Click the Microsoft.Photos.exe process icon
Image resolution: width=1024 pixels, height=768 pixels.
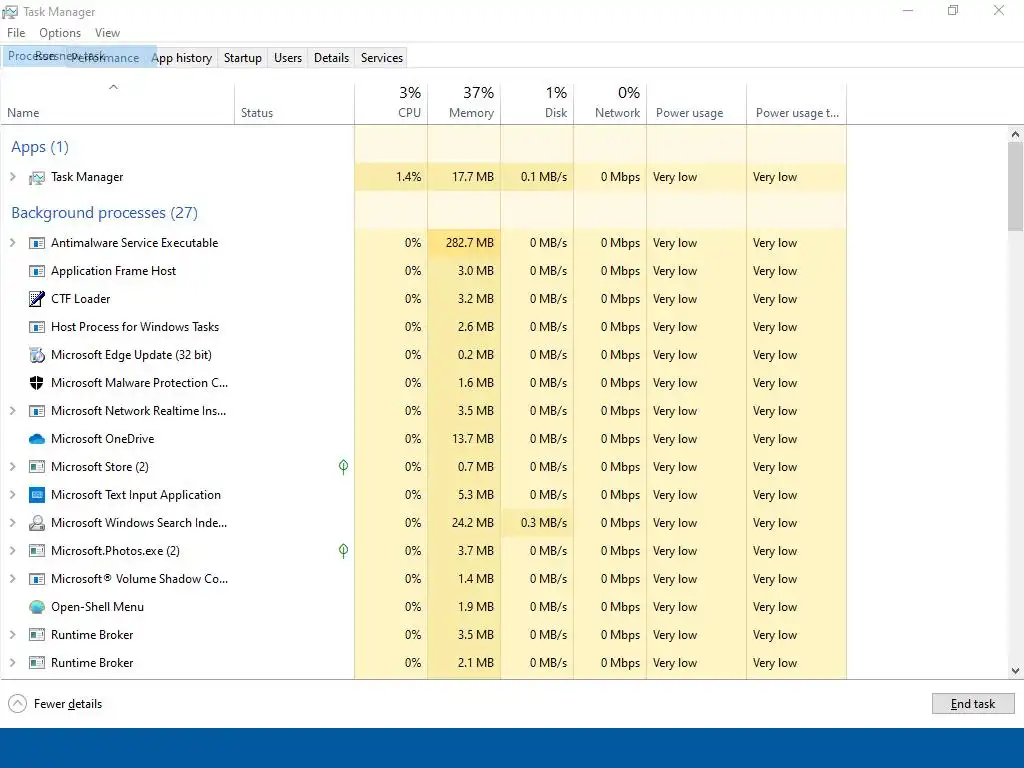coord(37,551)
